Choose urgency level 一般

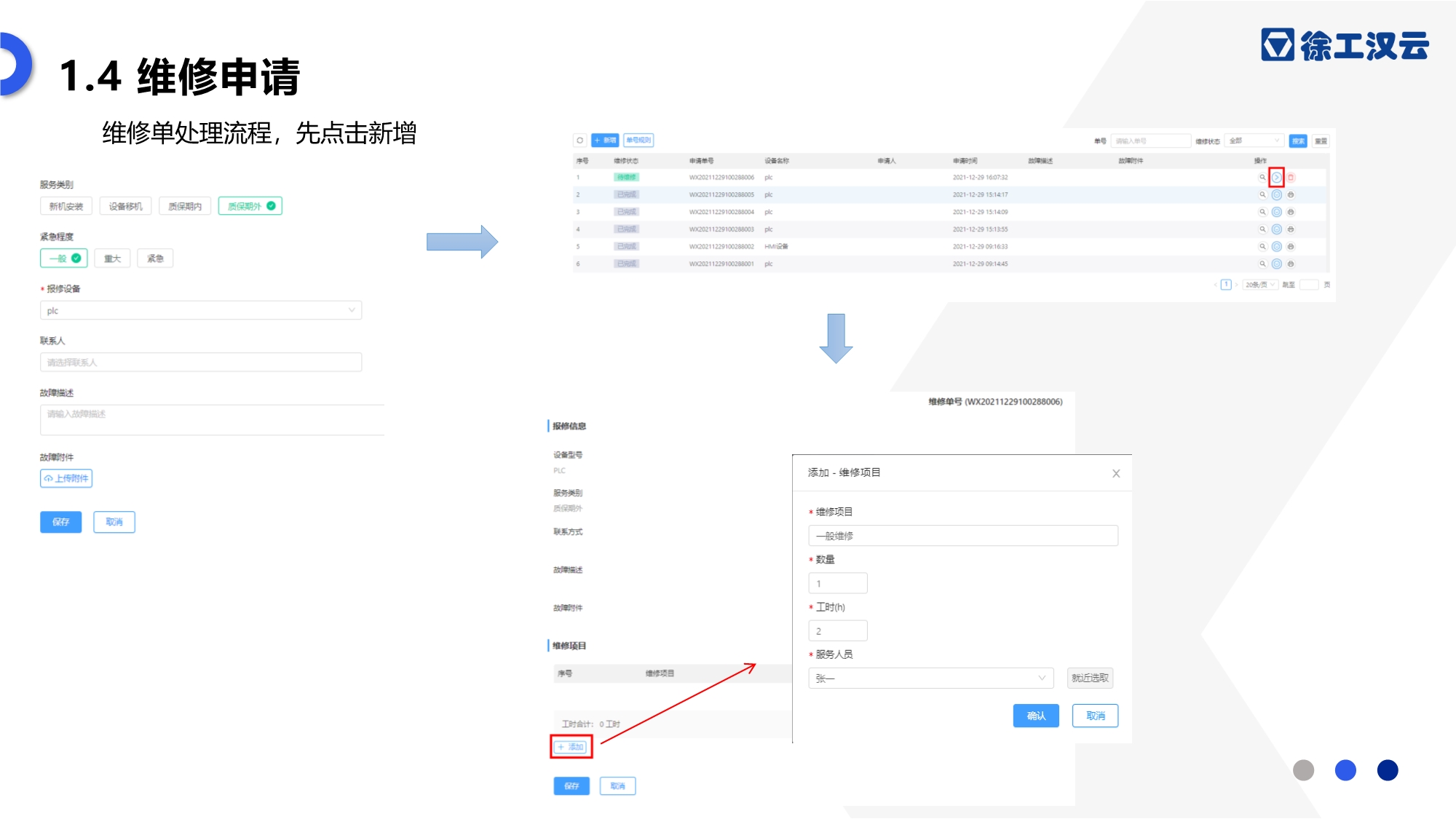pos(64,258)
